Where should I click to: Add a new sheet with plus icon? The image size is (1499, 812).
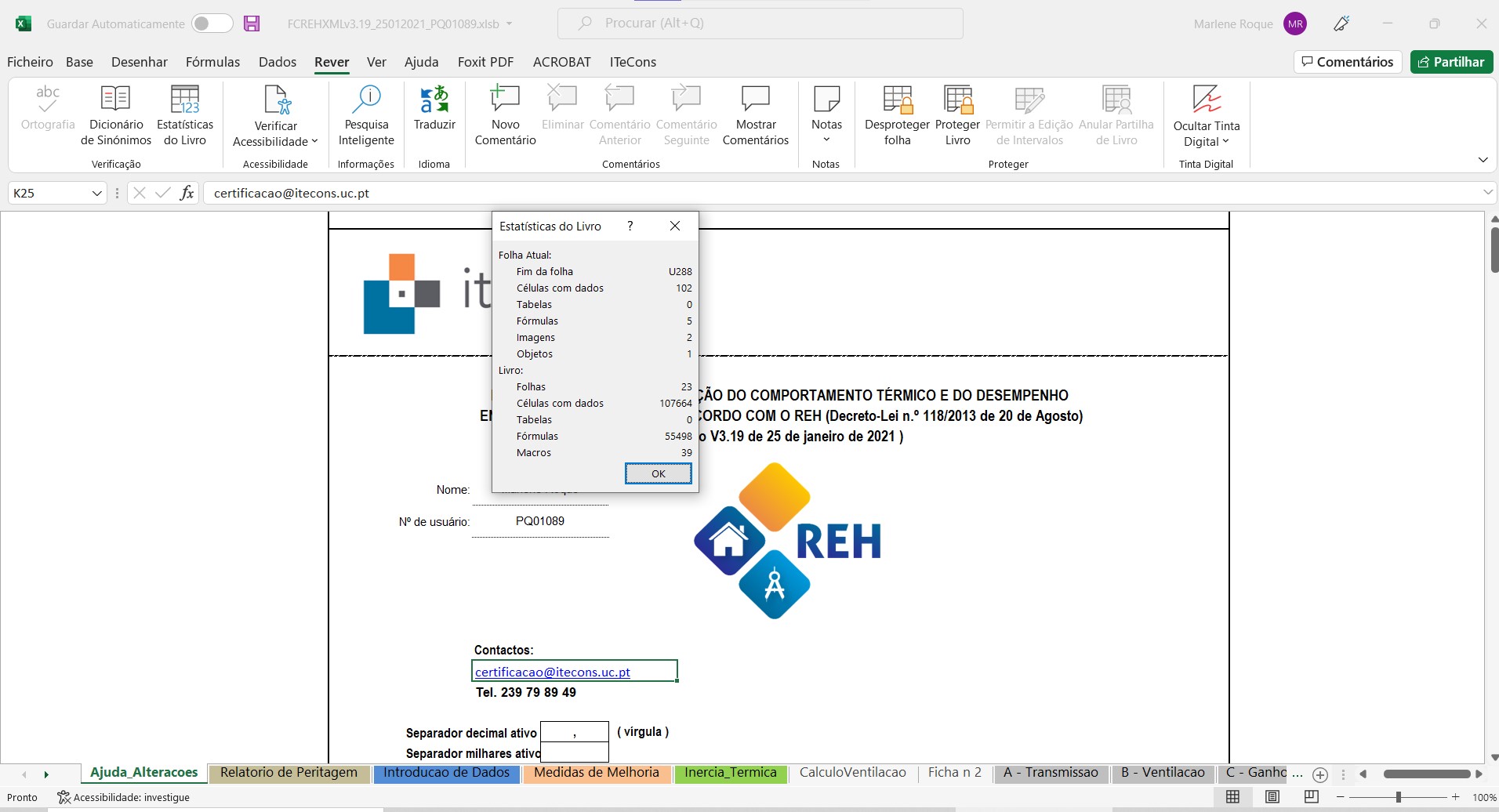[x=1320, y=774]
